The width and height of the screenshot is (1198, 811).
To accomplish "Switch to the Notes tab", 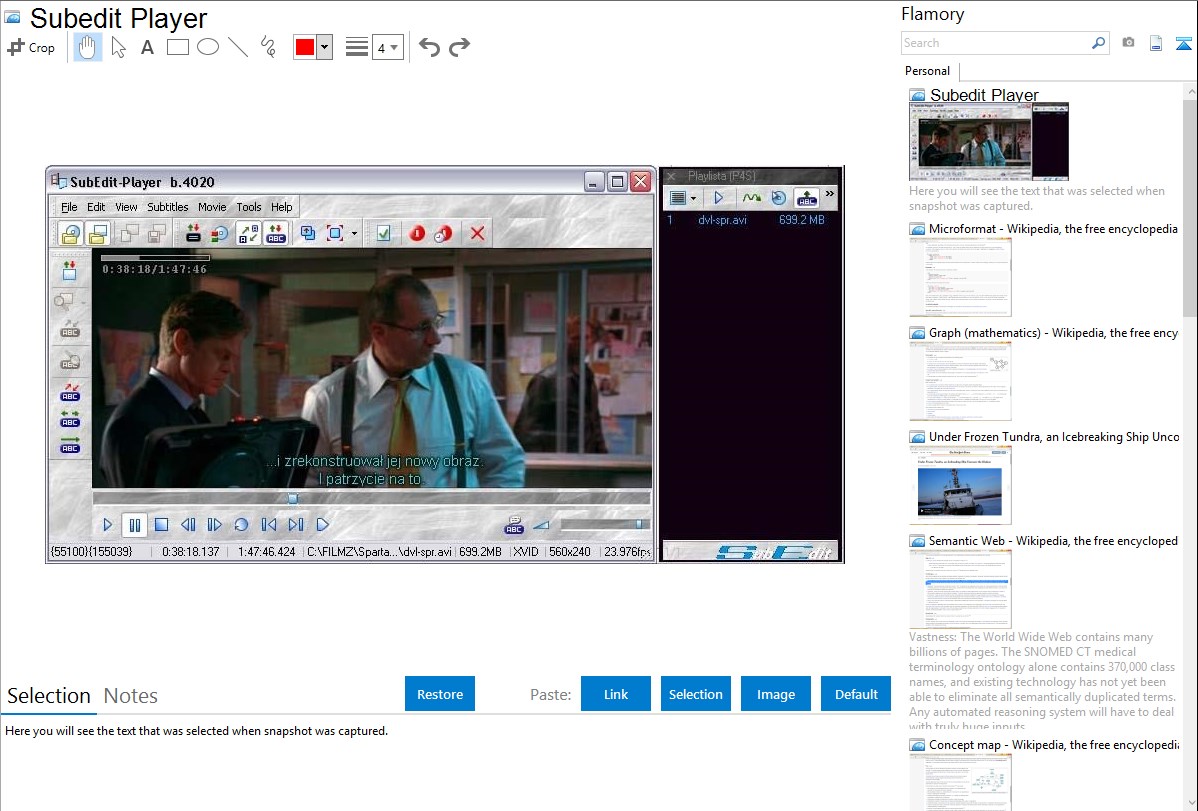I will pos(130,696).
